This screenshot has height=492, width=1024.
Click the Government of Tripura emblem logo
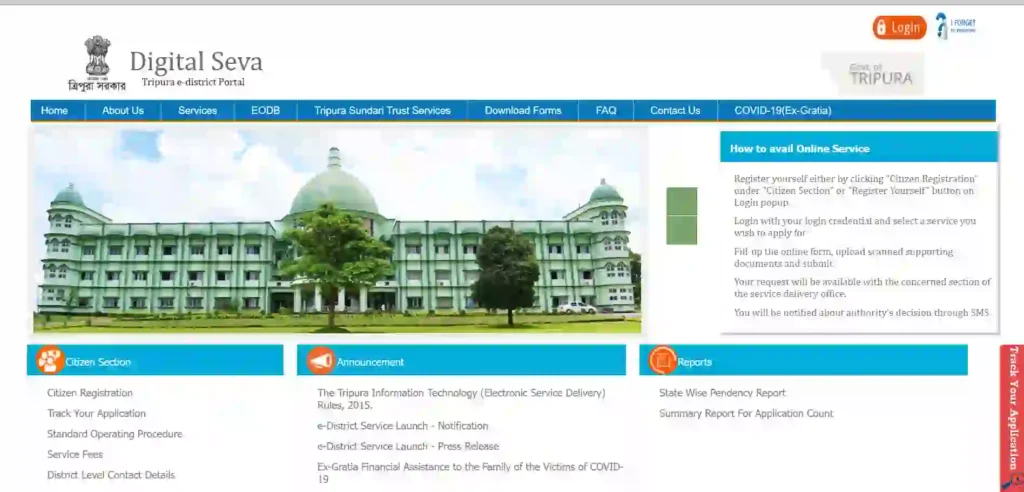[x=97, y=63]
